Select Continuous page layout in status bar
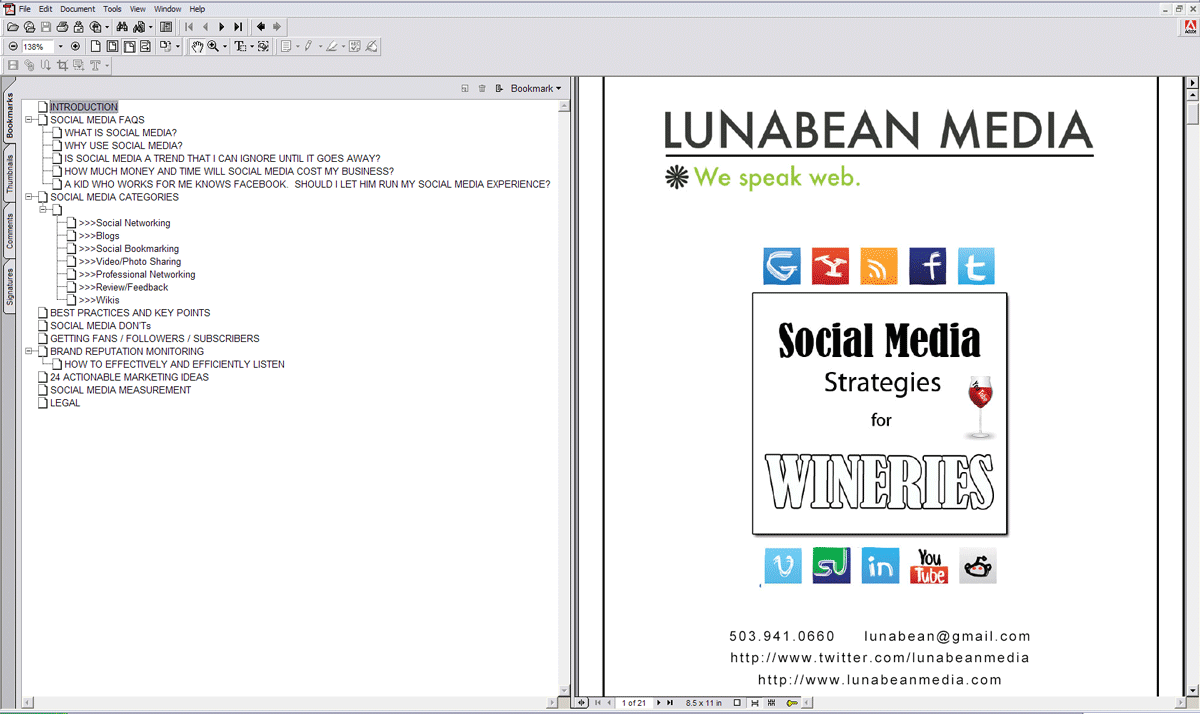Viewport: 1200px width, 714px height. 754,703
